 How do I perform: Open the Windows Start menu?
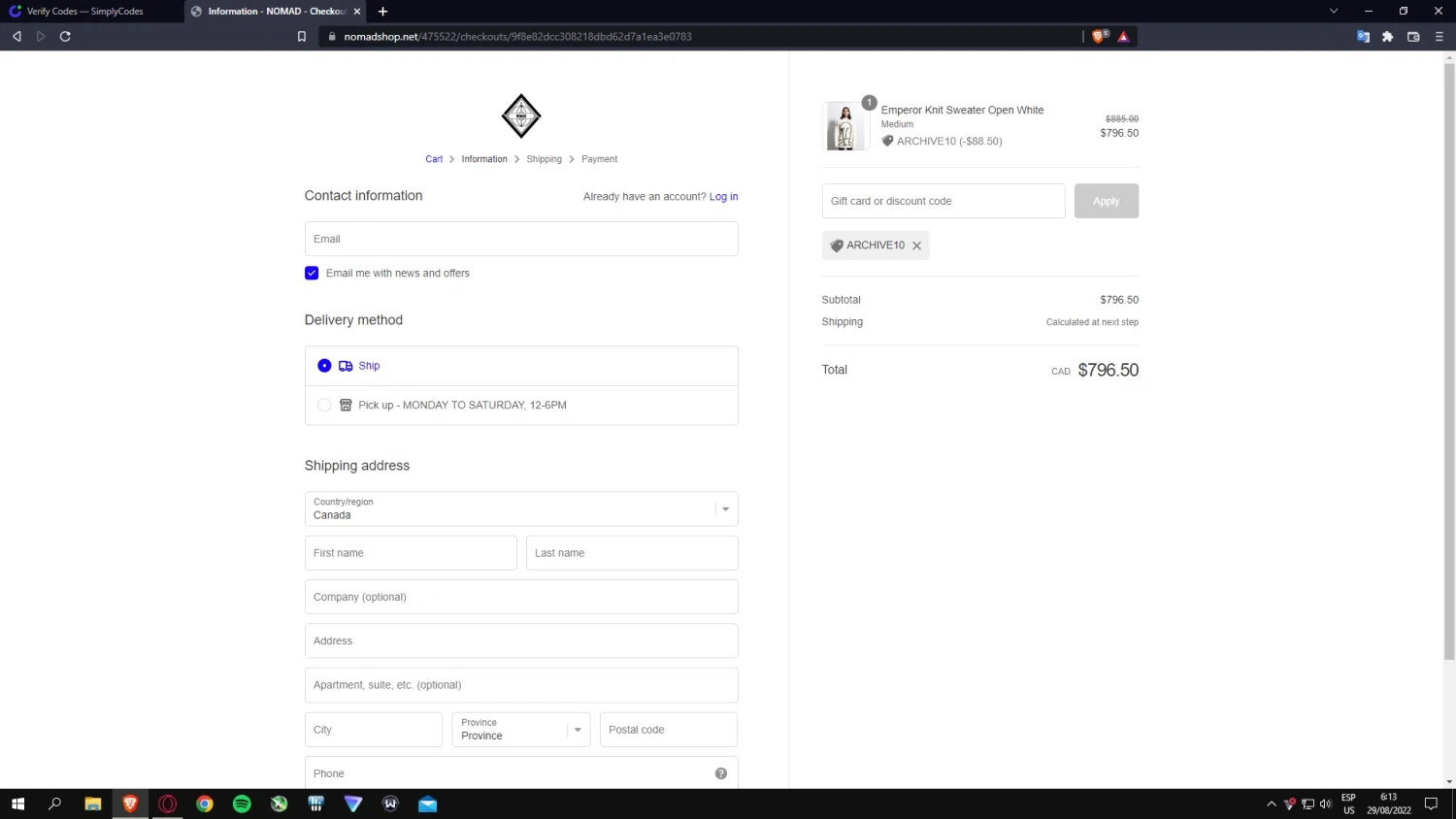click(17, 803)
